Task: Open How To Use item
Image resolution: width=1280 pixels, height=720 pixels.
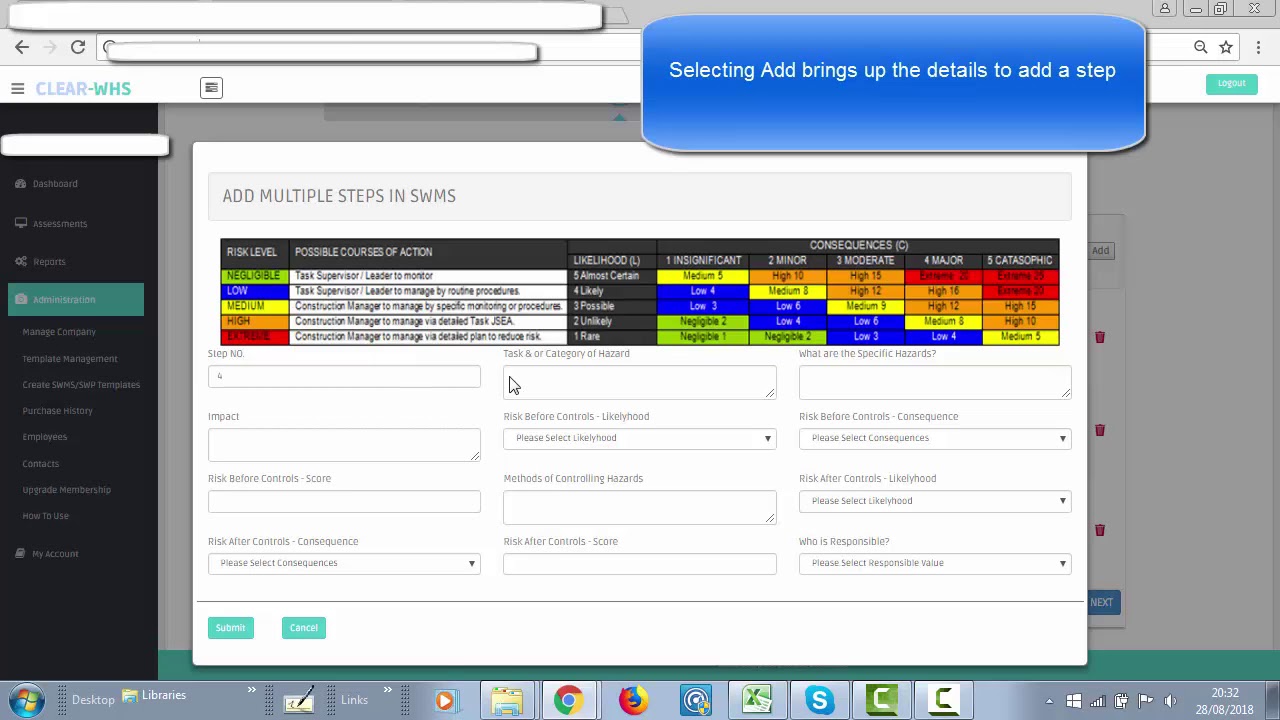Action: (x=46, y=515)
